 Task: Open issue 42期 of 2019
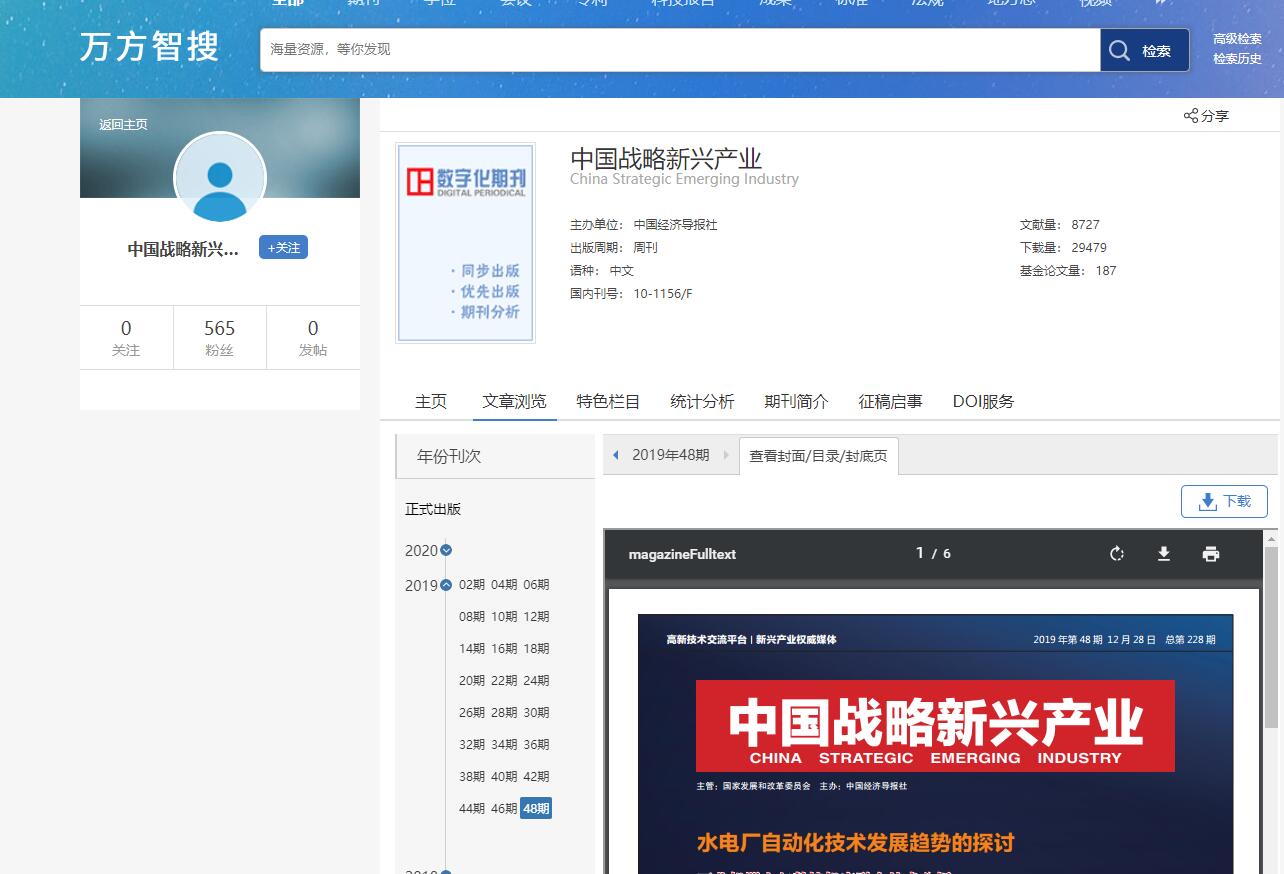536,777
